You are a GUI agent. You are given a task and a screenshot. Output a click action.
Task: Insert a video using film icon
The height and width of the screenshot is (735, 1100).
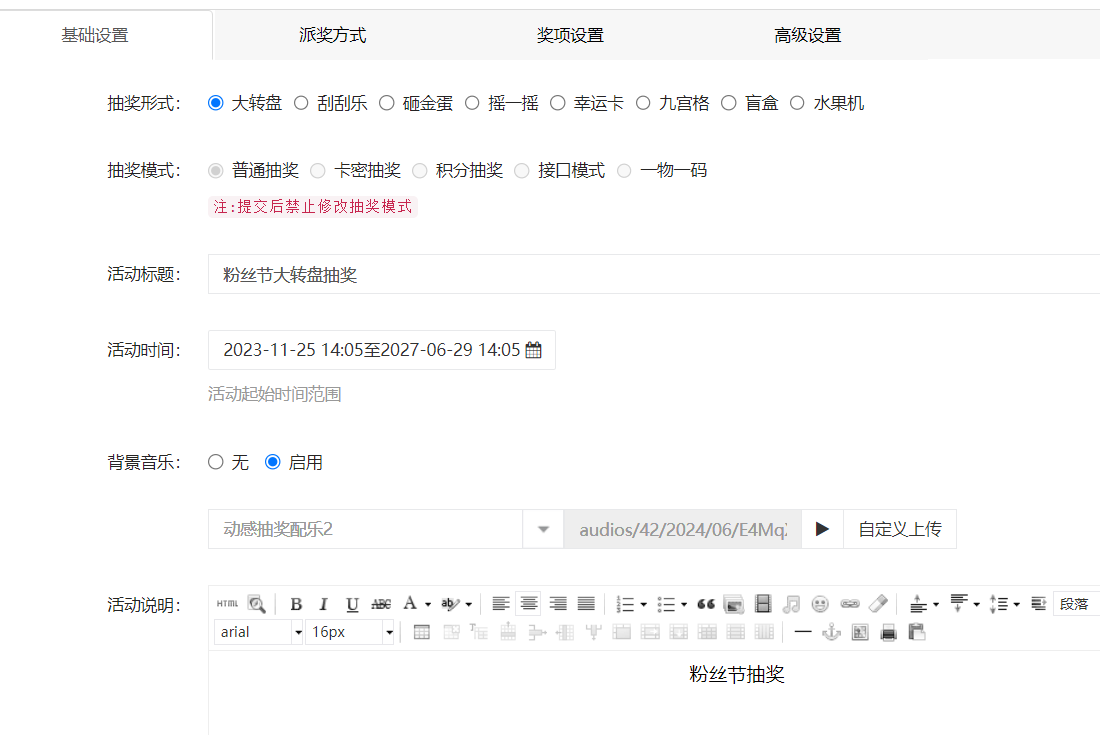(x=763, y=604)
